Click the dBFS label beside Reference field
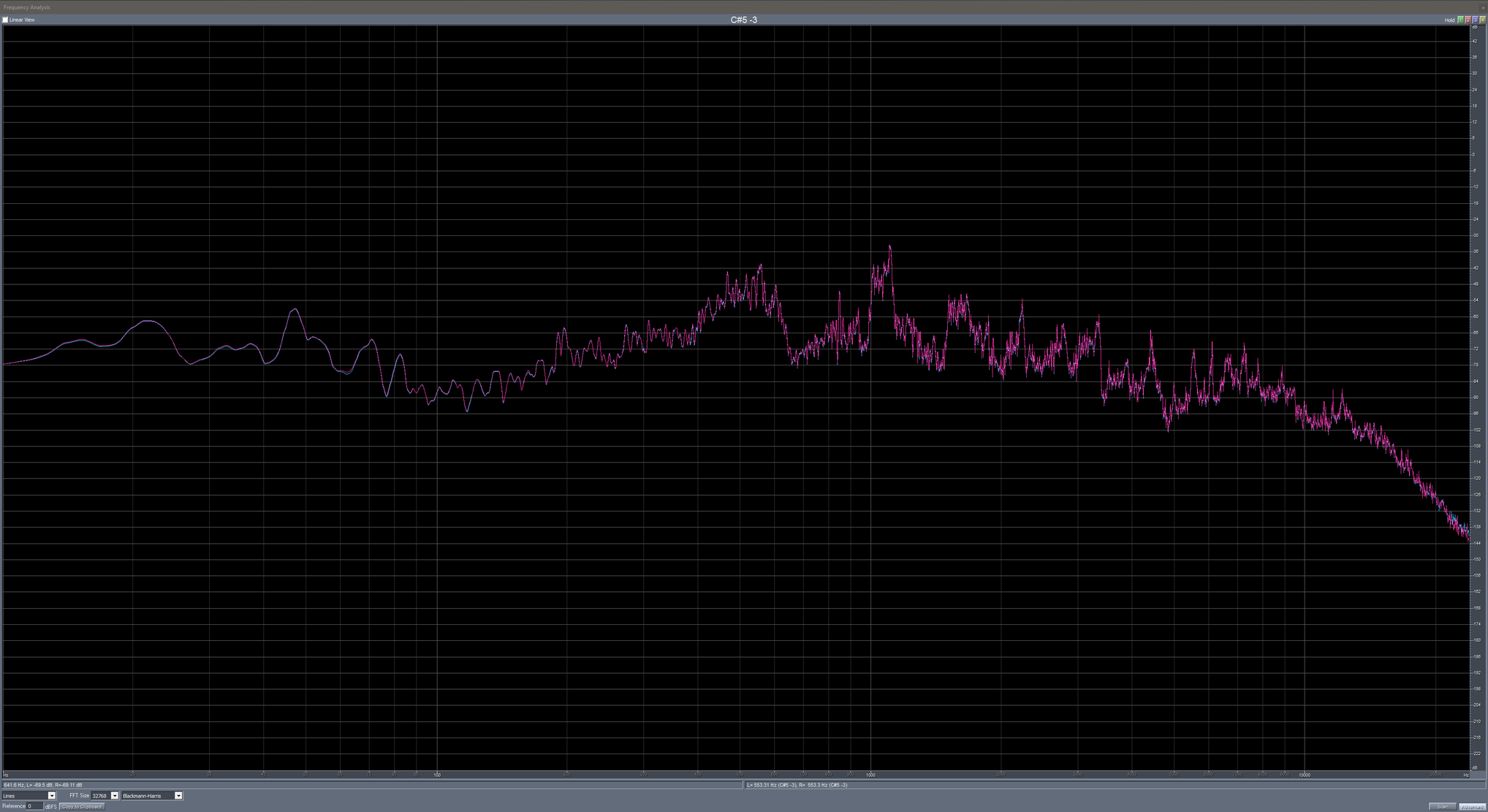The image size is (1488, 812). [51, 806]
